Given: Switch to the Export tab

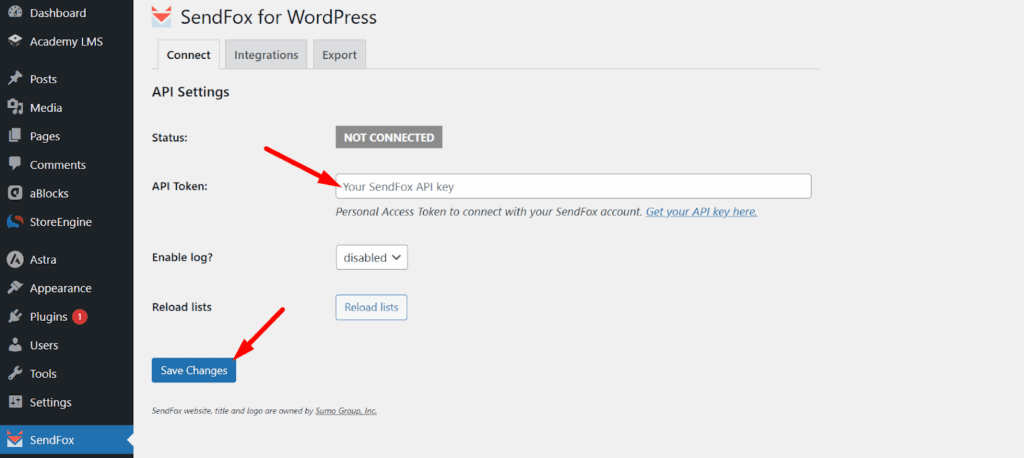Looking at the screenshot, I should 340,55.
